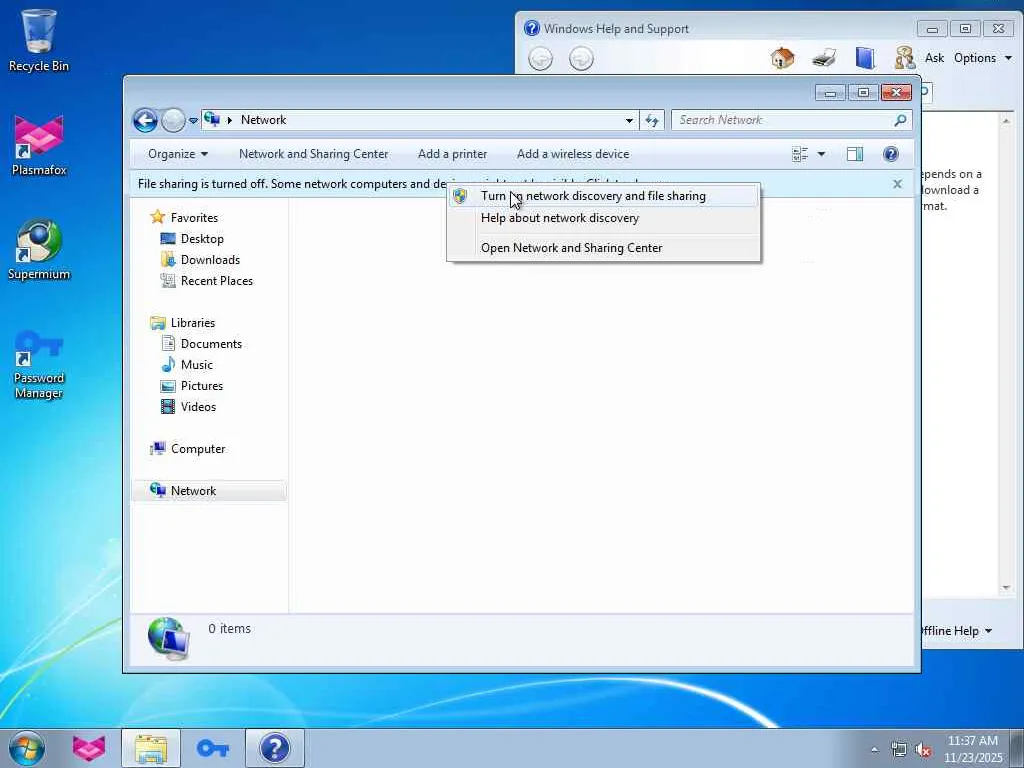Open Recent Places in Favorites

point(216,281)
